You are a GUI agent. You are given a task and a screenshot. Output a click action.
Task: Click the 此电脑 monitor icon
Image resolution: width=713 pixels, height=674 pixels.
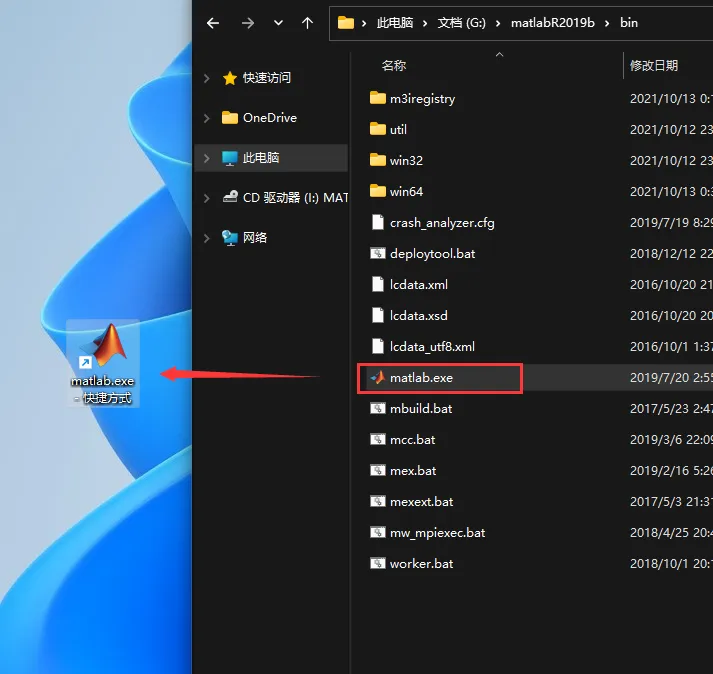[x=230, y=158]
